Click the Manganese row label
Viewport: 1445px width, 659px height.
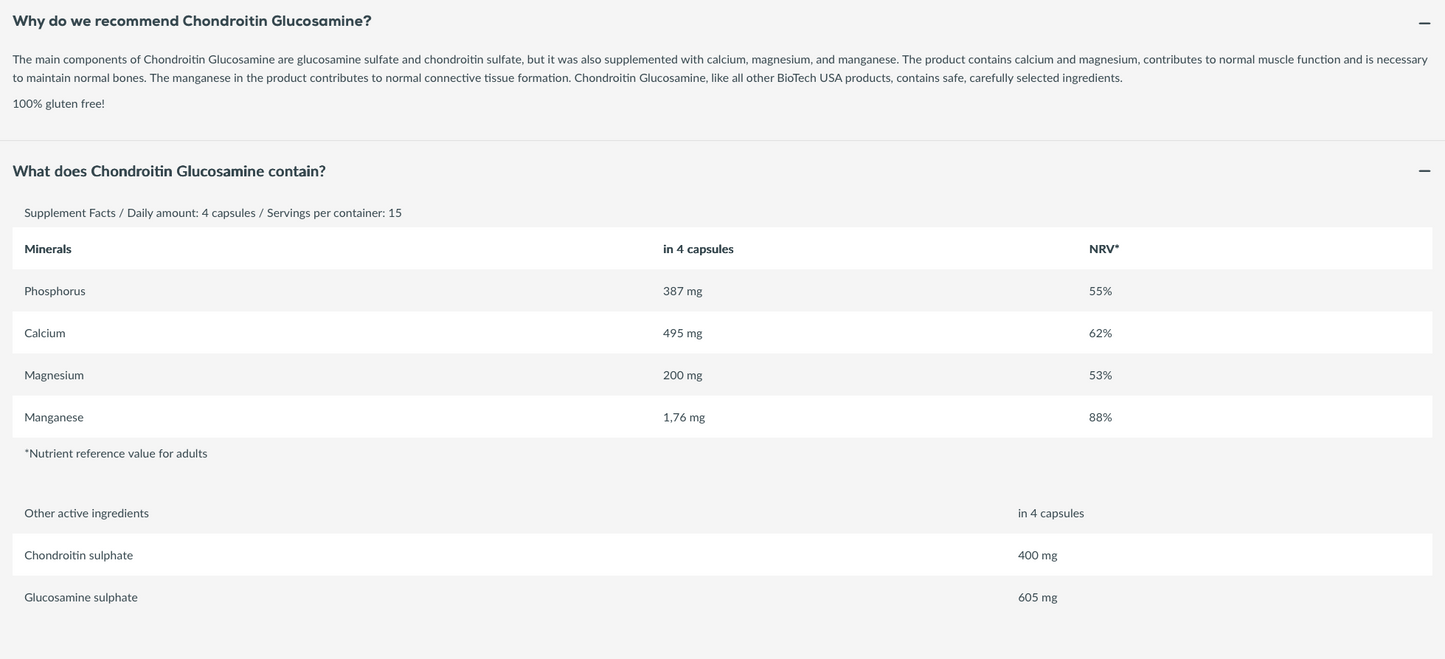54,417
